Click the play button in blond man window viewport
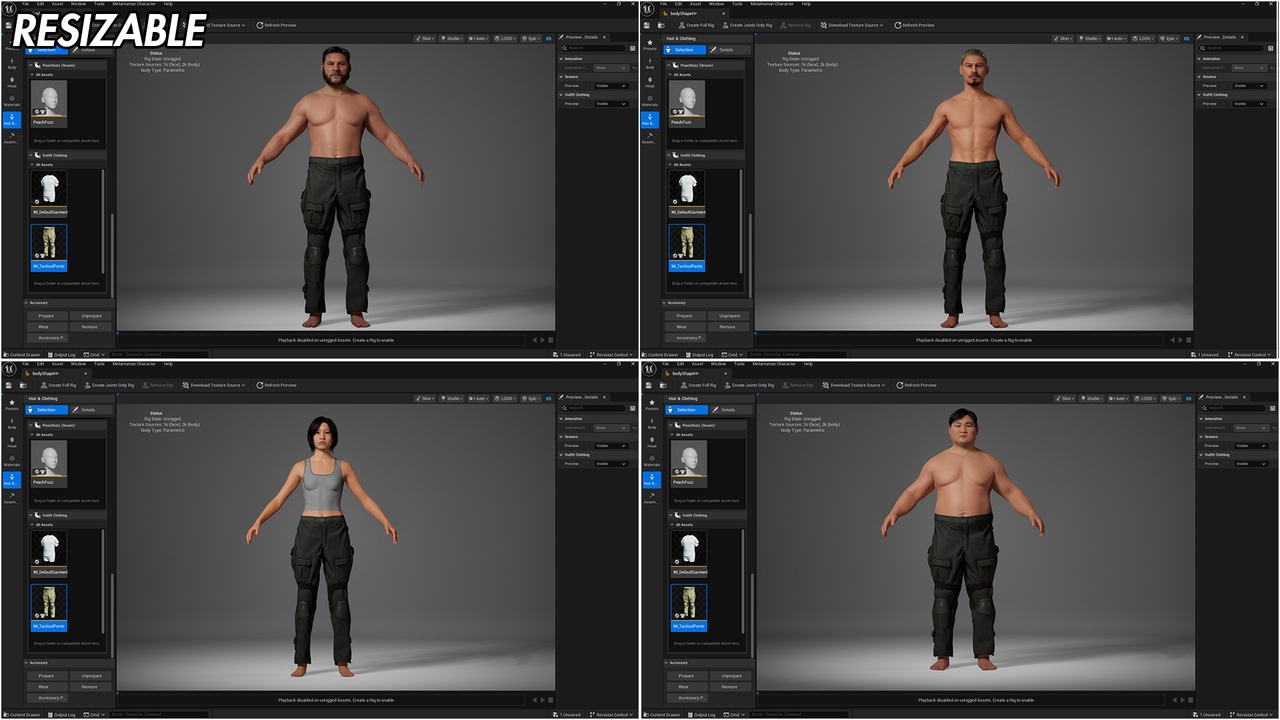This screenshot has width=1280, height=720. point(1180,340)
